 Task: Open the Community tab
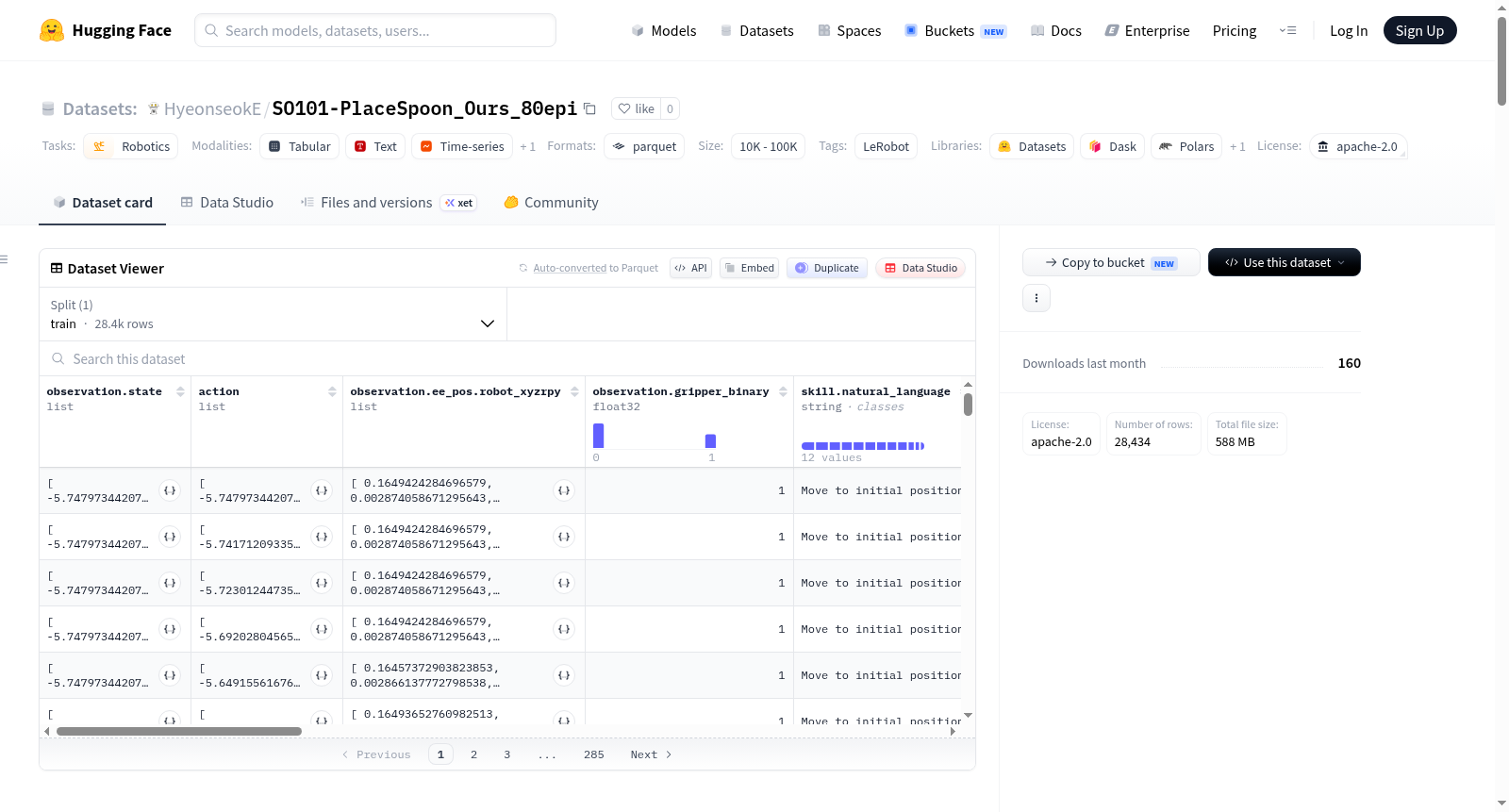point(551,203)
